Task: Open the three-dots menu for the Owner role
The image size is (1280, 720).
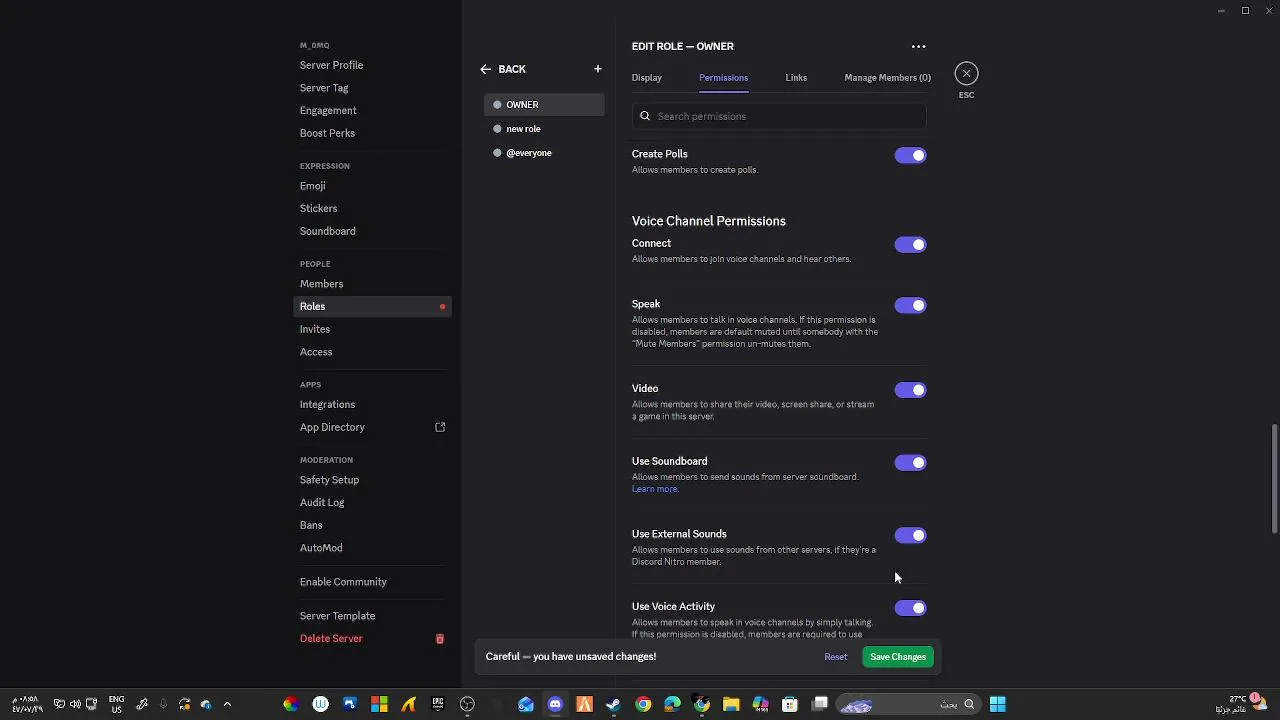Action: (x=918, y=46)
